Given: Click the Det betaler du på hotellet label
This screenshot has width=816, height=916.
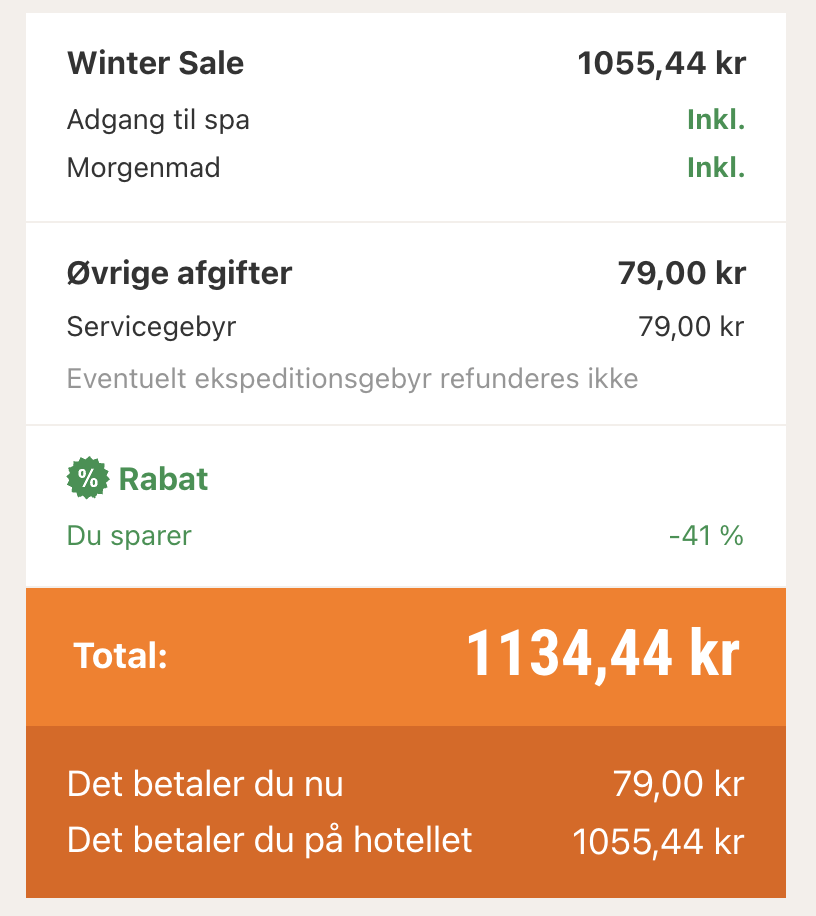Looking at the screenshot, I should 269,840.
